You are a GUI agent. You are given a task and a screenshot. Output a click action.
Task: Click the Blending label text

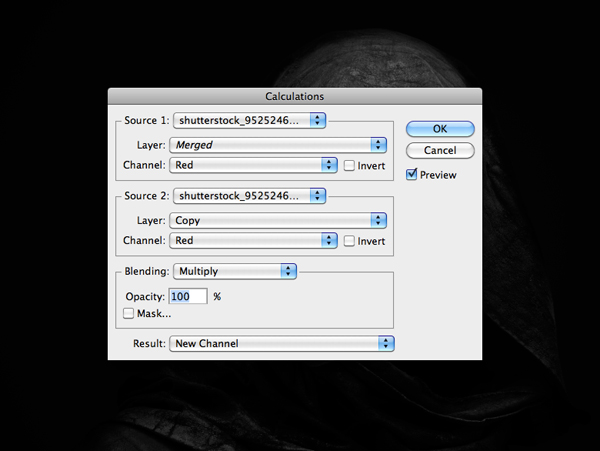click(x=145, y=271)
